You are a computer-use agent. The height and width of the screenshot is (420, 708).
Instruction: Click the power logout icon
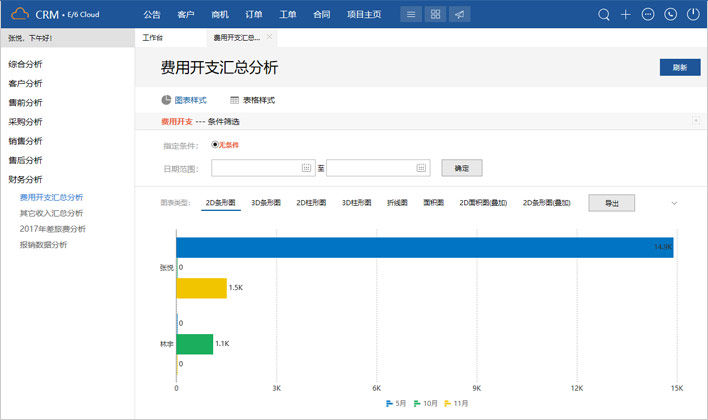692,15
